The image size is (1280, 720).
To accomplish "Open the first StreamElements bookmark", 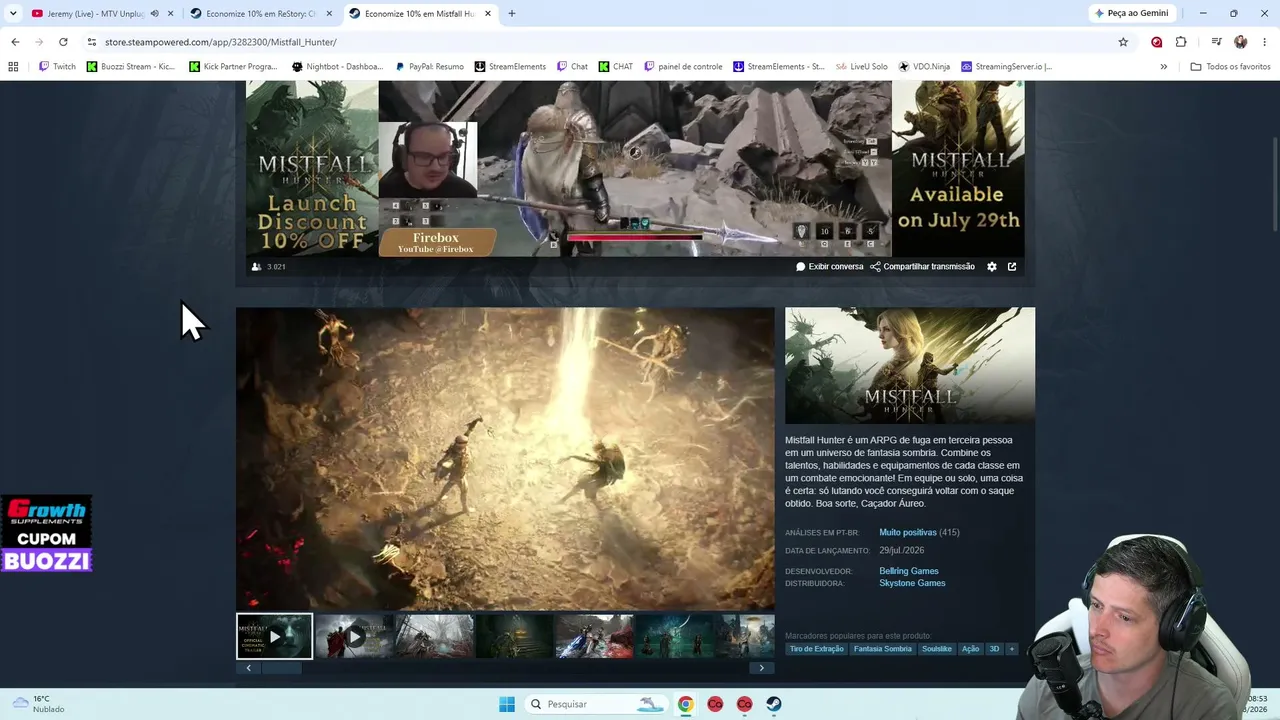I will pos(510,67).
